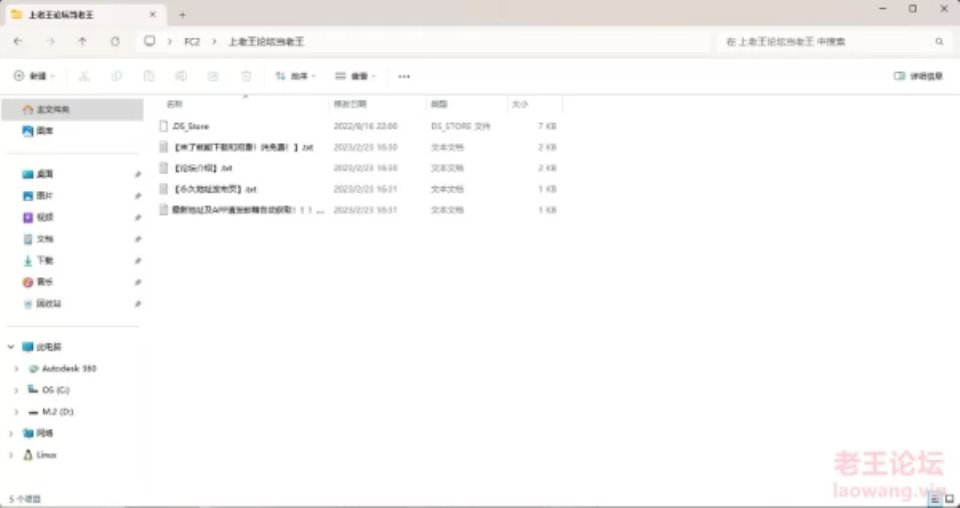Expand the OS (C:) drive node
The image size is (960, 508).
(16, 390)
